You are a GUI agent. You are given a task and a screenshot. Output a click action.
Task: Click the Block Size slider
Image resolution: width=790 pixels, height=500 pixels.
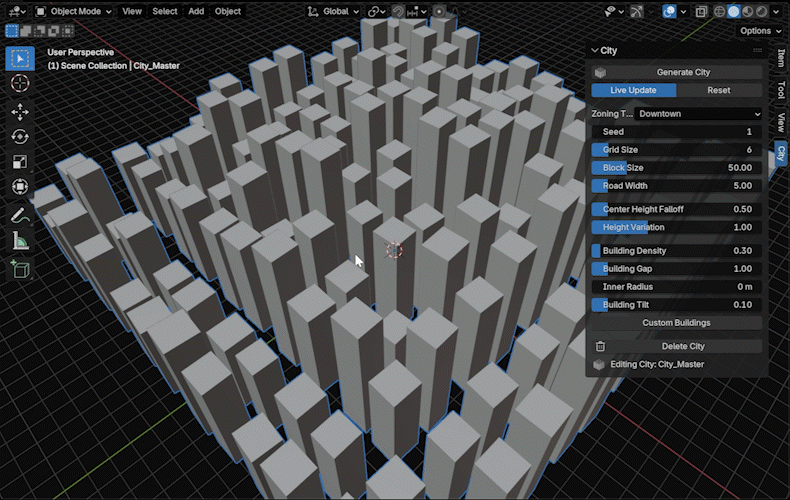(677, 168)
